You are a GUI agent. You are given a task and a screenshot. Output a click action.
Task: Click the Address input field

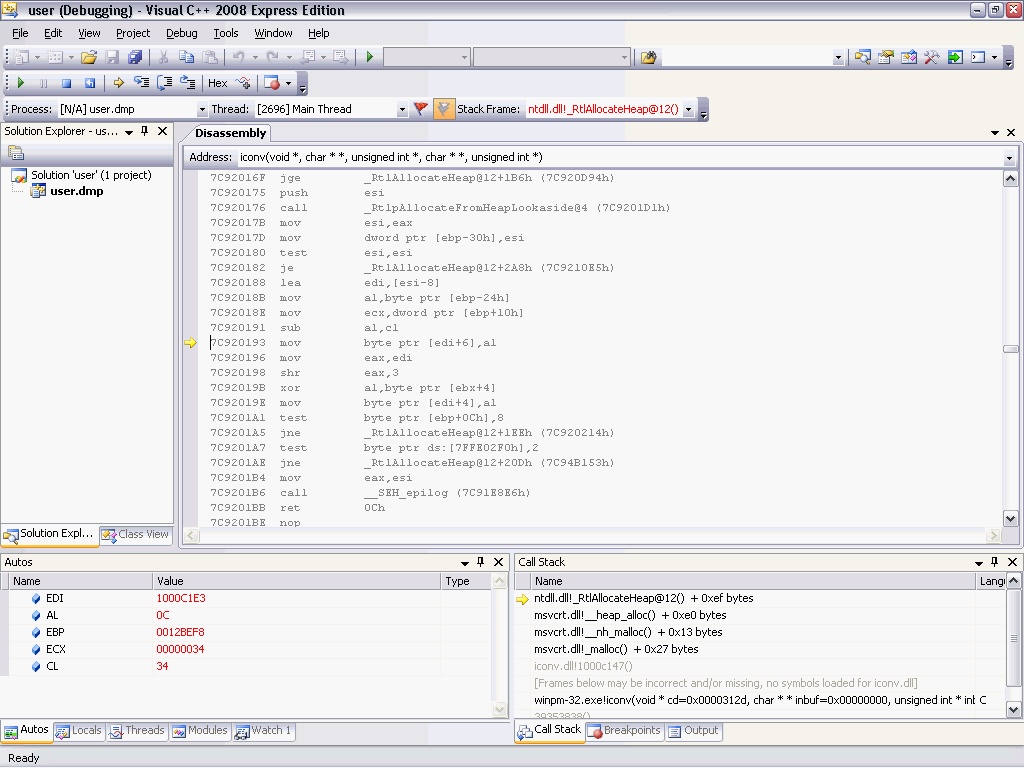coord(618,157)
